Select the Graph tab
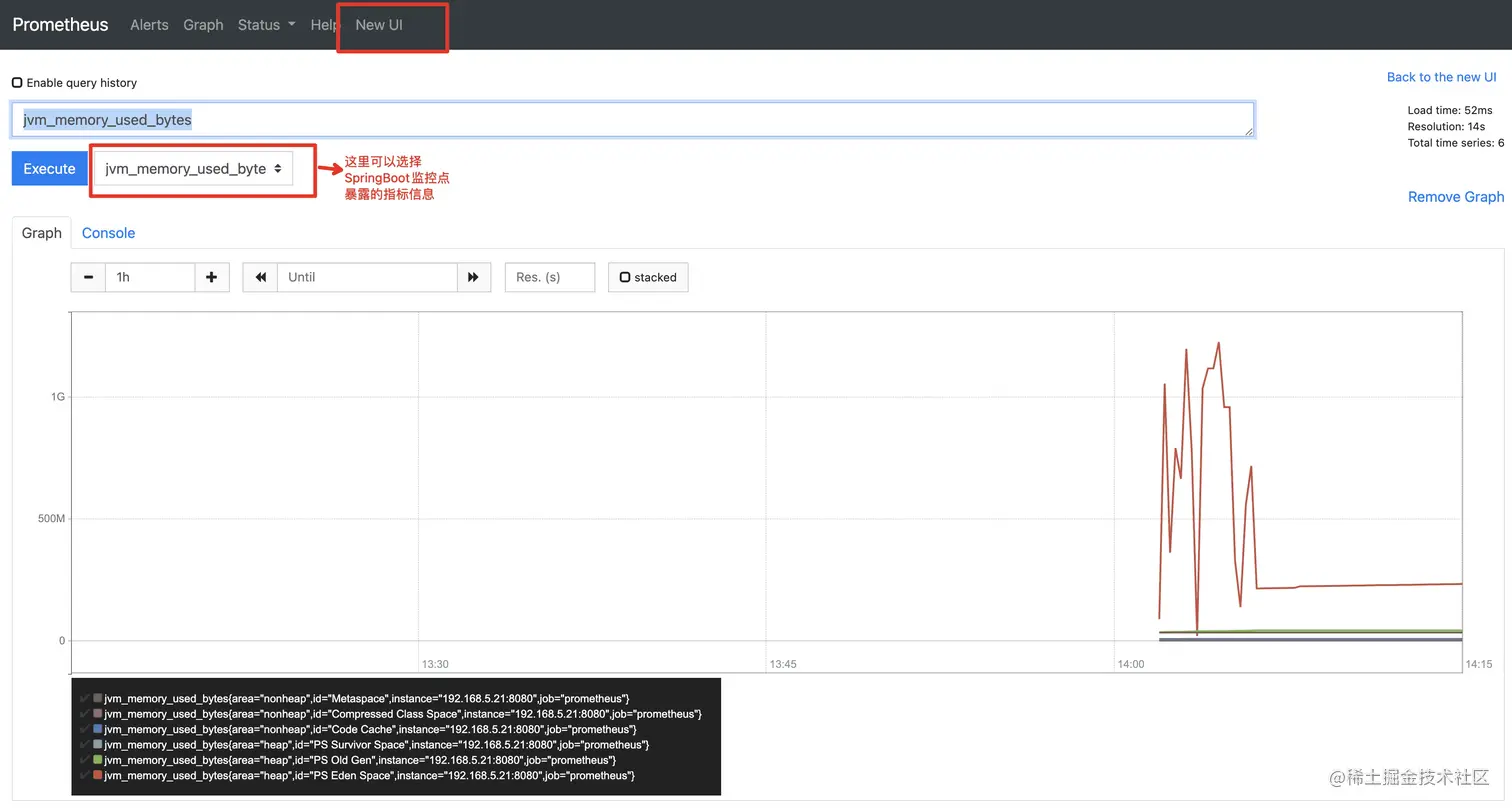 41,233
